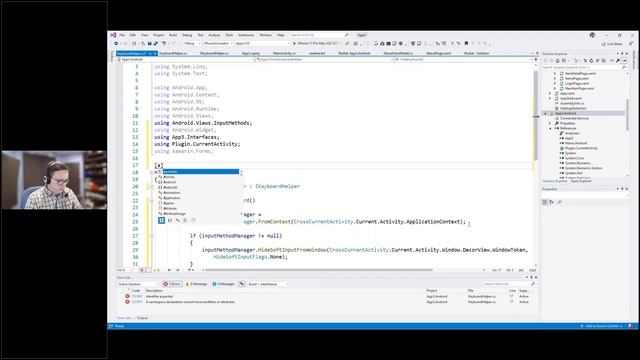Open the App3.iOS startup project dropdown
The image size is (640, 360).
click(262, 43)
